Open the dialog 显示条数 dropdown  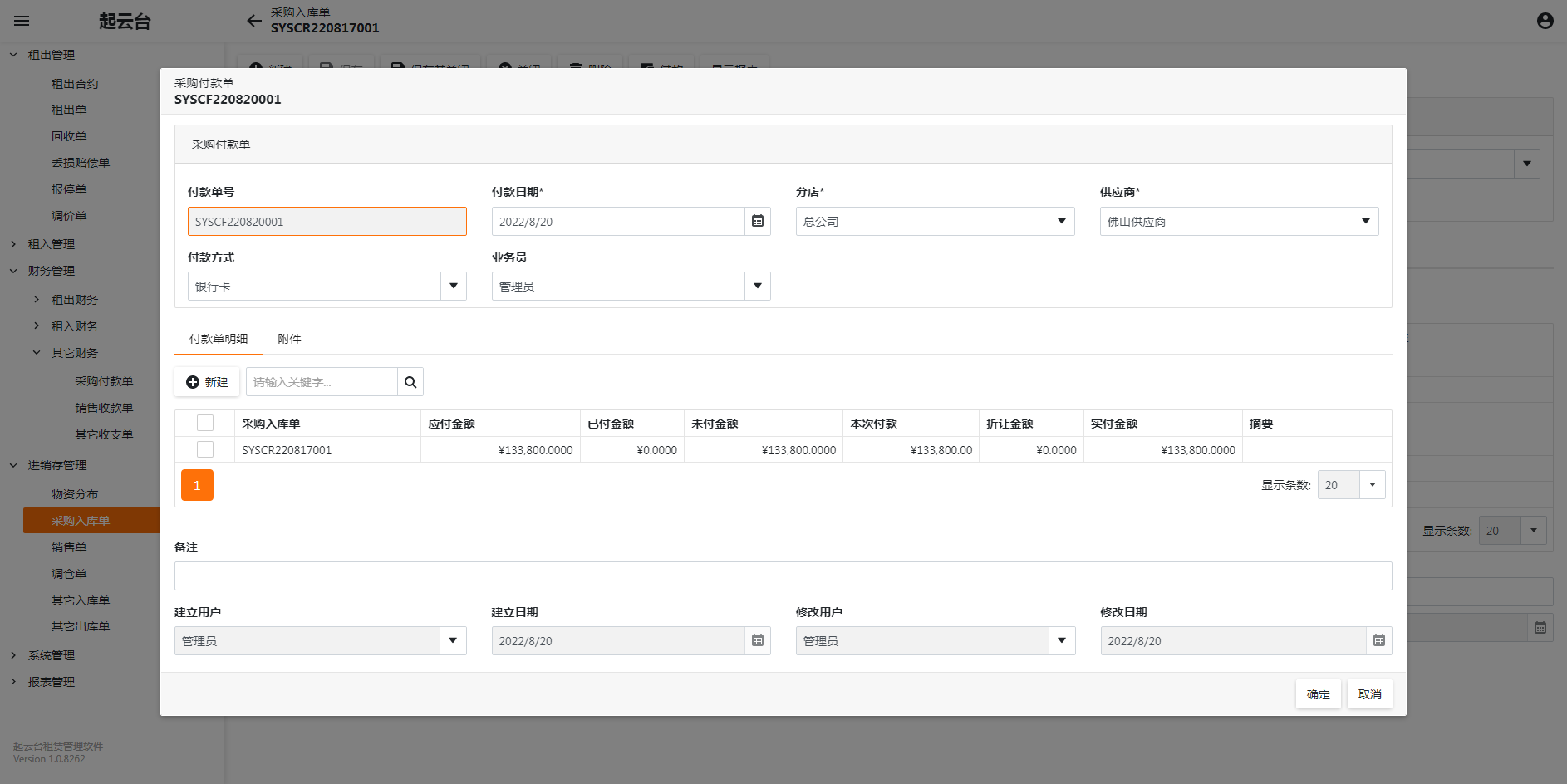(1373, 484)
